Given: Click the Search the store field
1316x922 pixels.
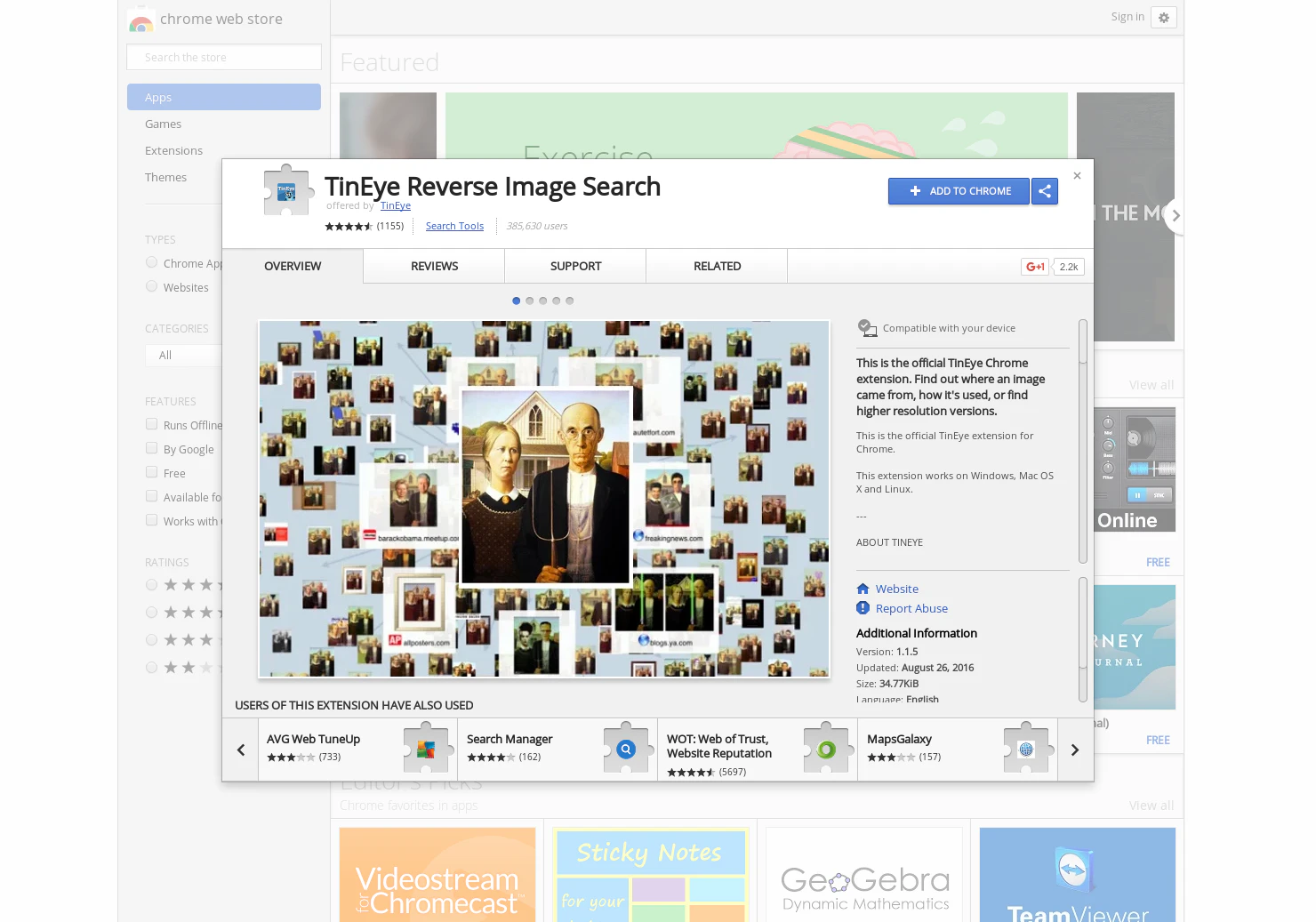Looking at the screenshot, I should tap(224, 57).
